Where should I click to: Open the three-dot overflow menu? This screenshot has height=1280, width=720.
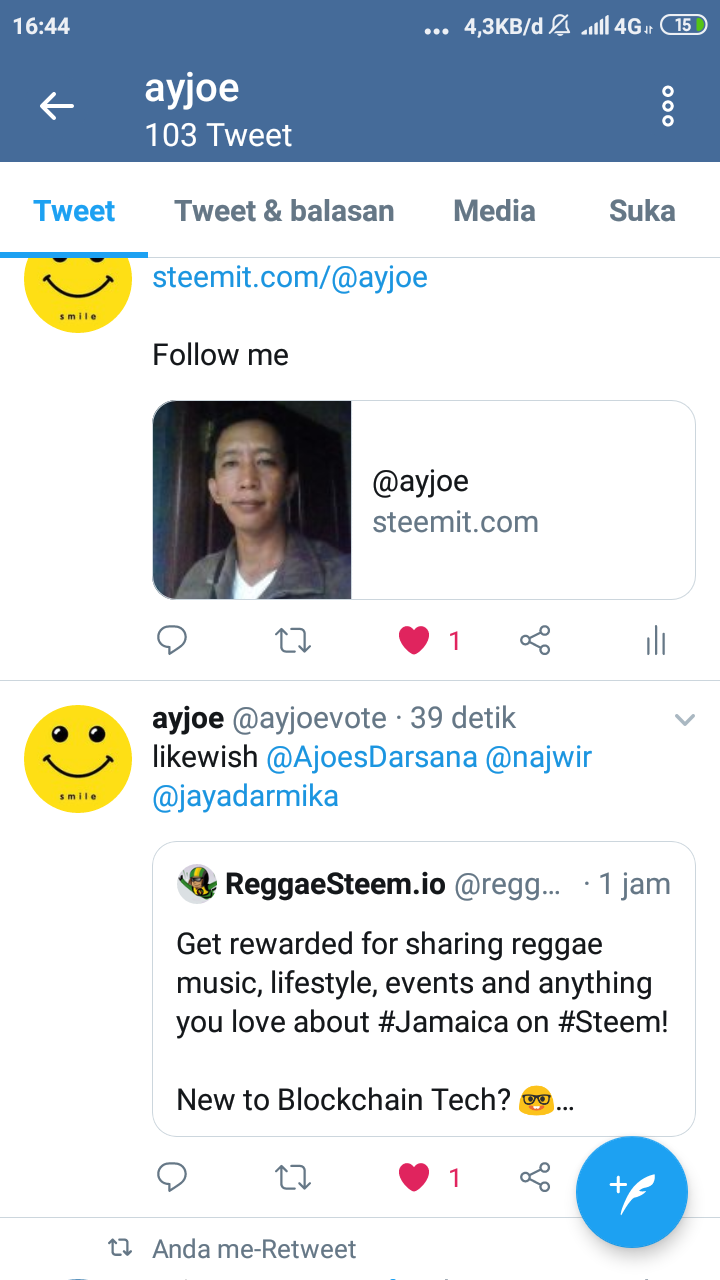(x=668, y=106)
